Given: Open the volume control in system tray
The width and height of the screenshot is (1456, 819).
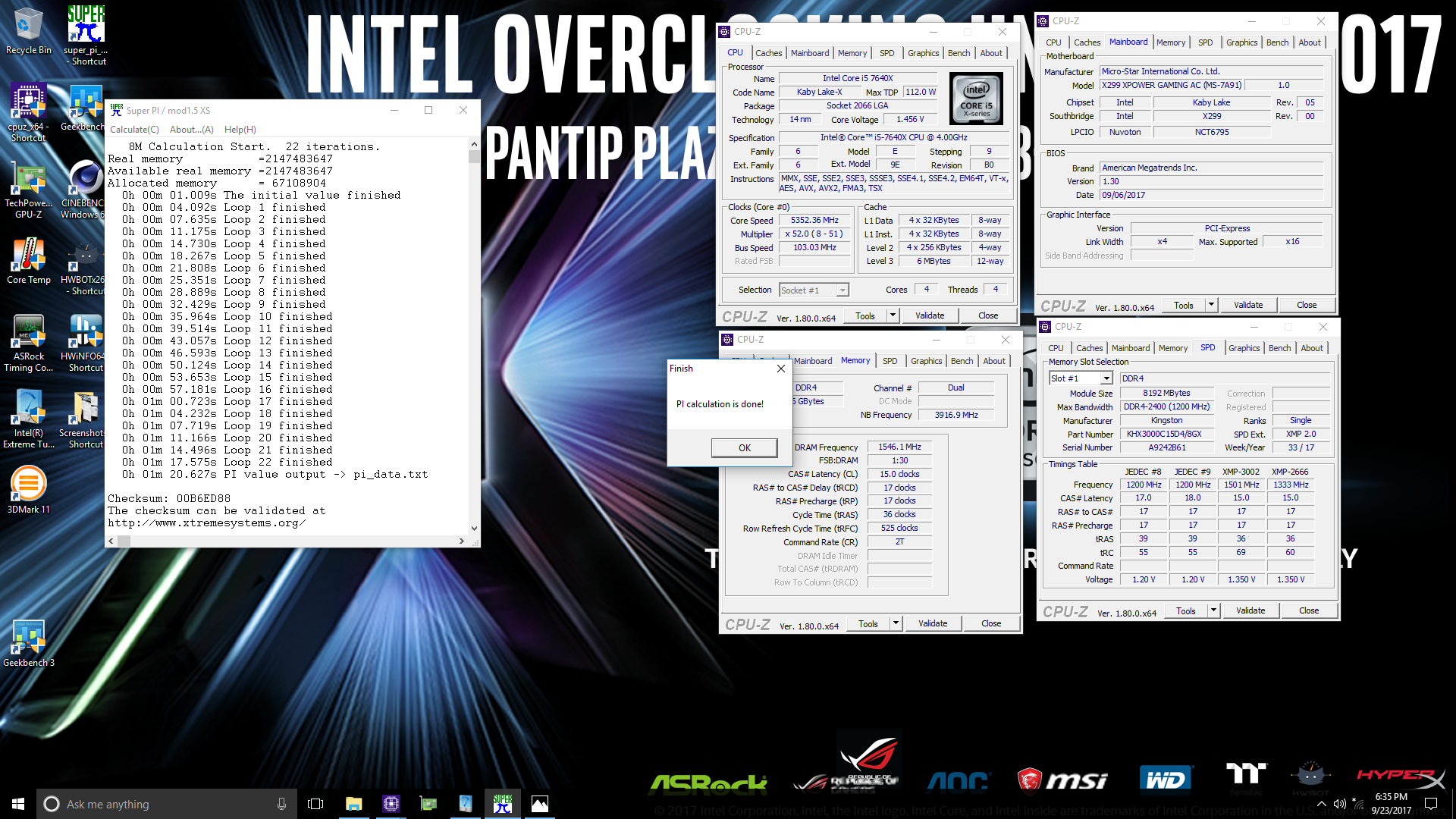Looking at the screenshot, I should point(1339,804).
